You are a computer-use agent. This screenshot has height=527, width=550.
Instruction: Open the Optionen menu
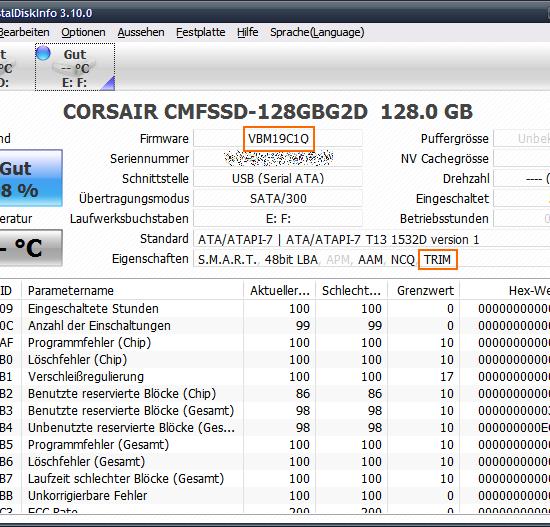(83, 32)
